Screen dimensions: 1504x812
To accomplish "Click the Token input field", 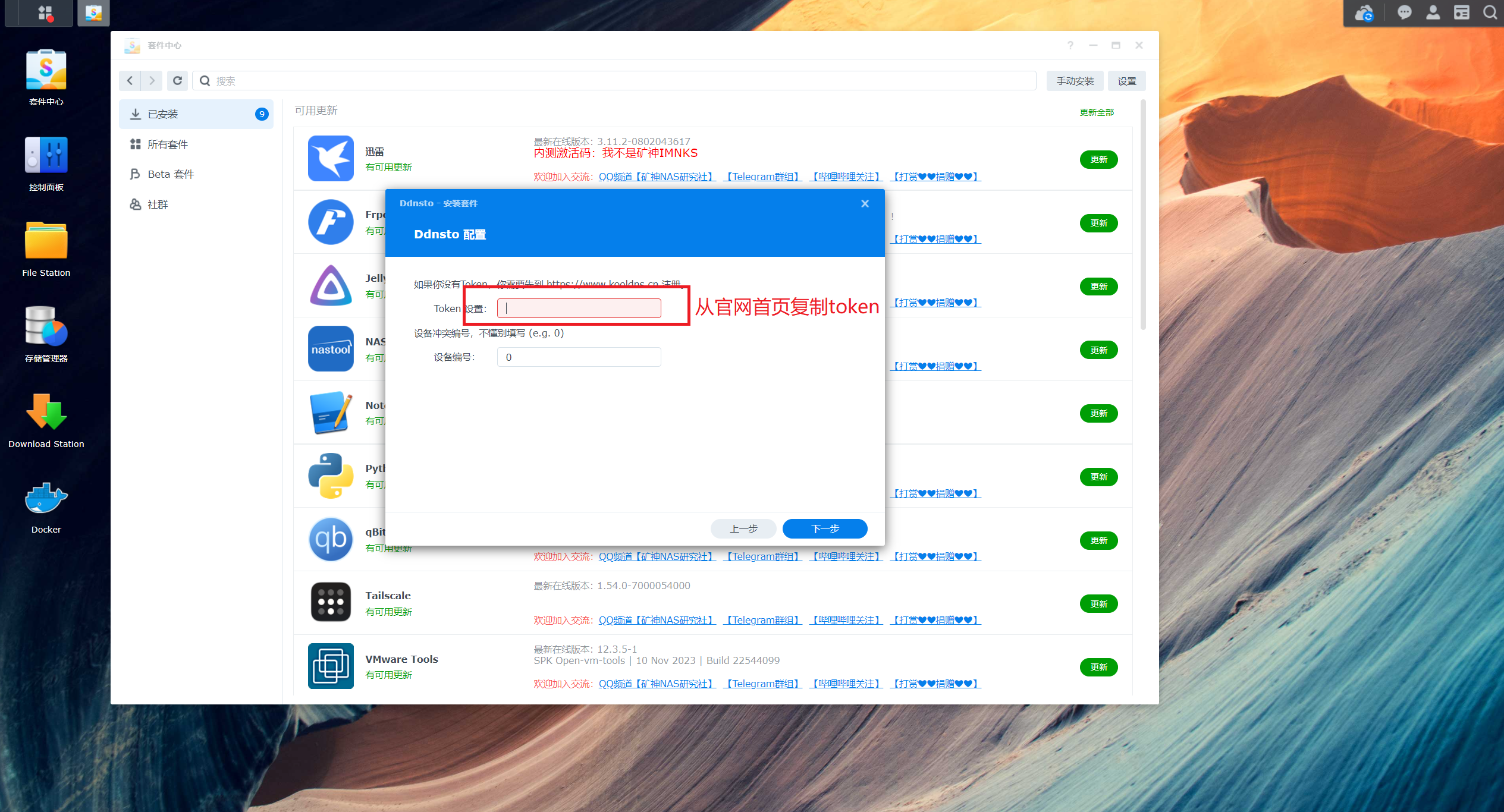I will (x=579, y=308).
